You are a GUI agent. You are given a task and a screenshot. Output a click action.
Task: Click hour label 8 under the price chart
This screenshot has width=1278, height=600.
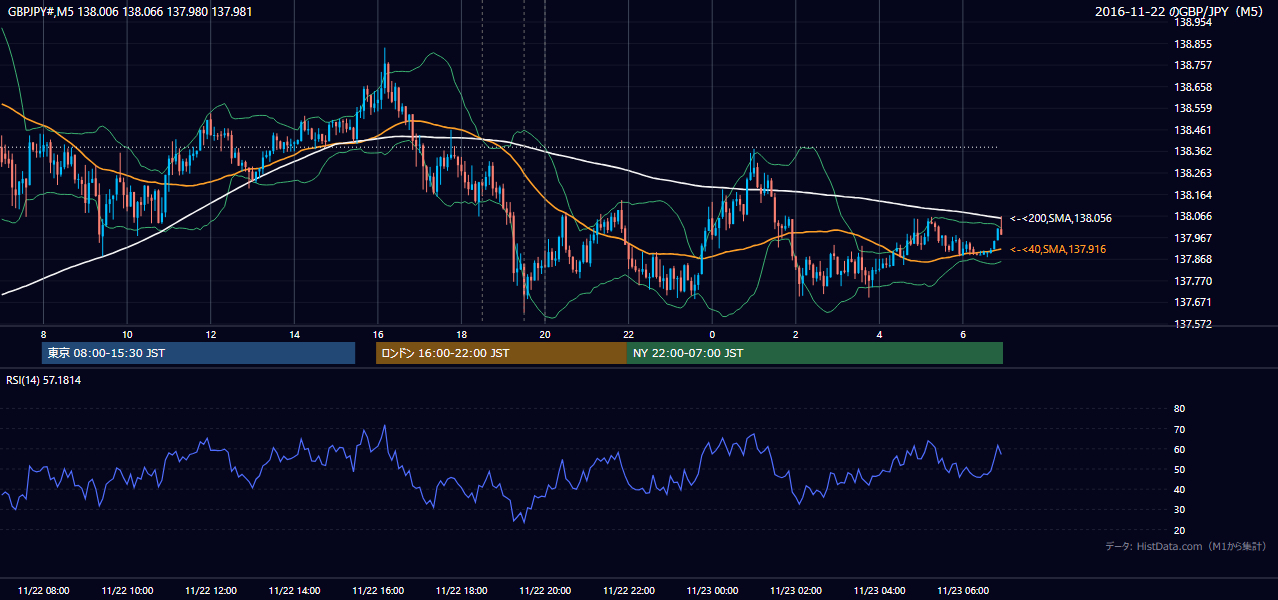pyautogui.click(x=43, y=334)
